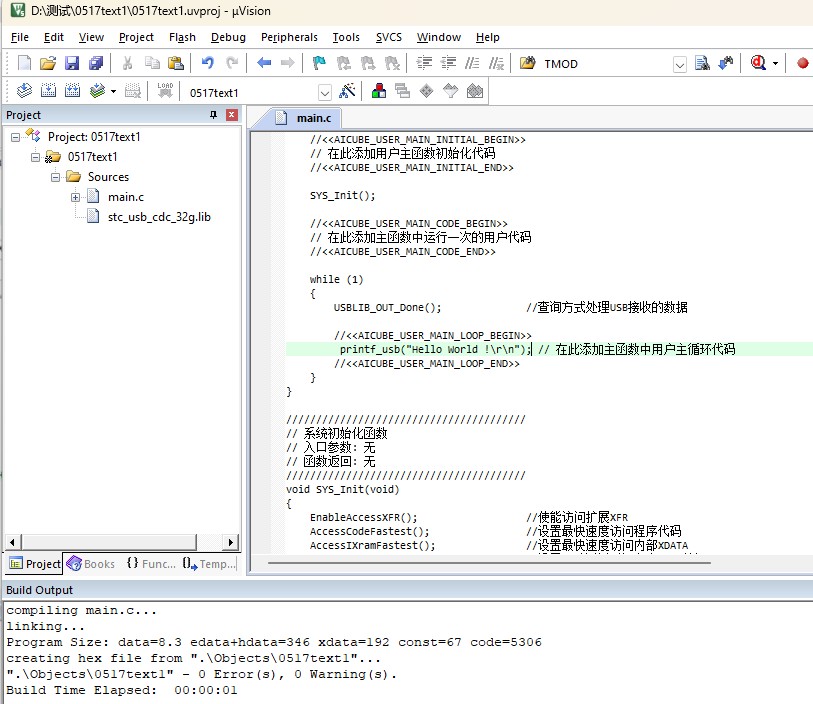Open the Peripherals menu

(x=289, y=37)
